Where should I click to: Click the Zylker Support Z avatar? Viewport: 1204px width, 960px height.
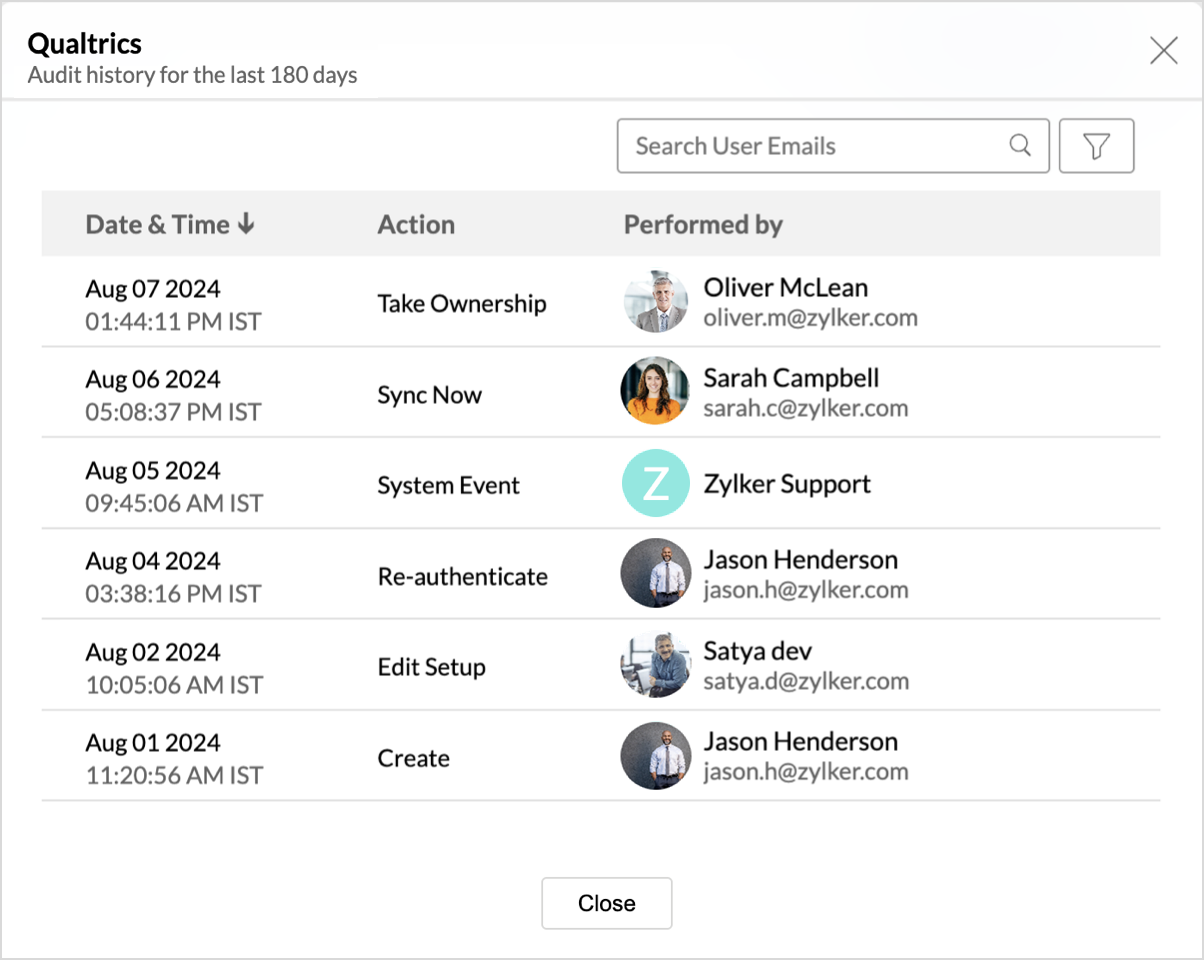[x=655, y=483]
